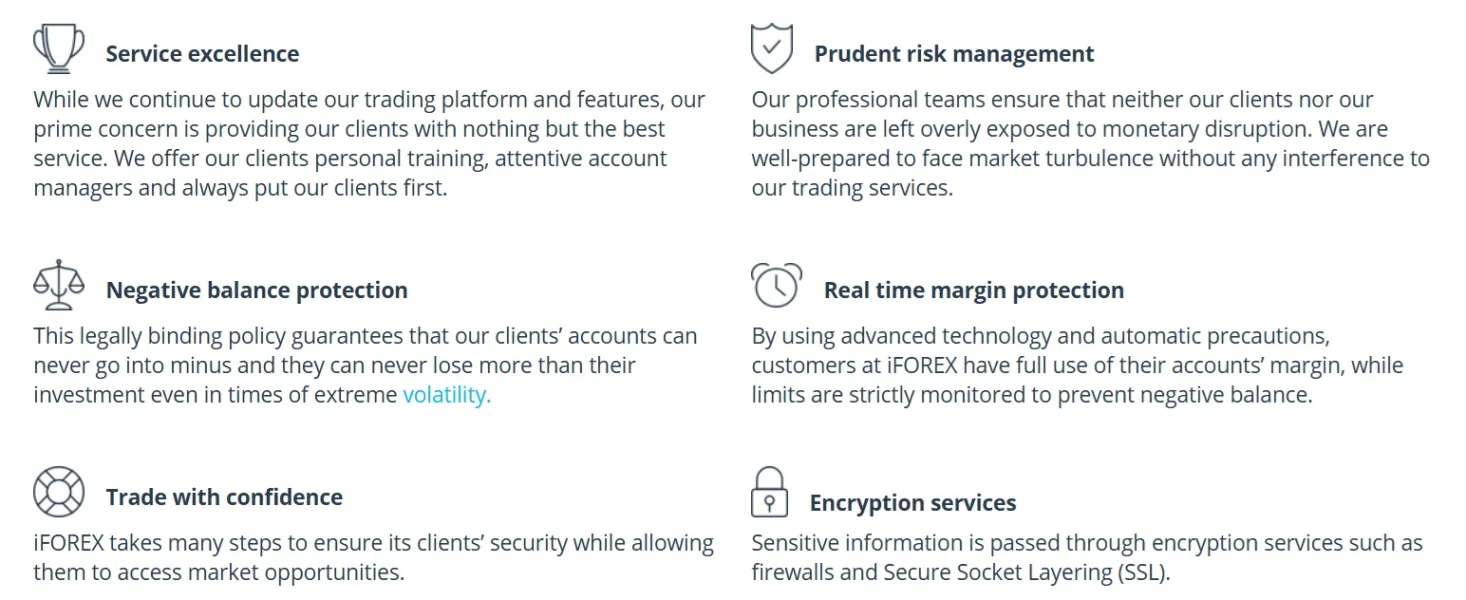
Task: Click the Real time margin protection heading
Action: click(x=973, y=291)
